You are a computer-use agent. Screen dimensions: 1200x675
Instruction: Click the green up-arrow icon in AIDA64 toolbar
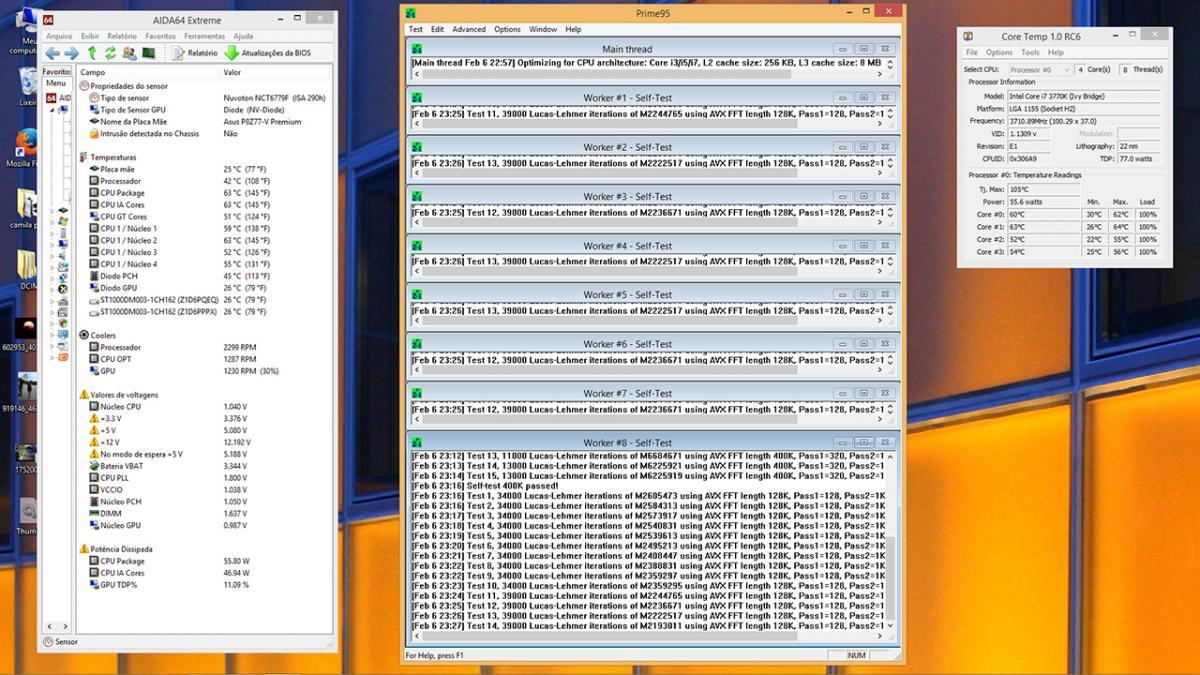click(92, 53)
